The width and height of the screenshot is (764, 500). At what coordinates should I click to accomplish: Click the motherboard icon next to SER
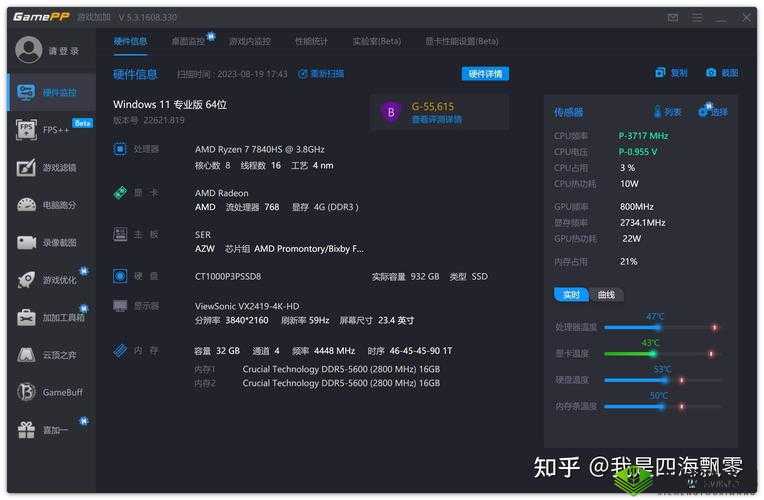(120, 234)
